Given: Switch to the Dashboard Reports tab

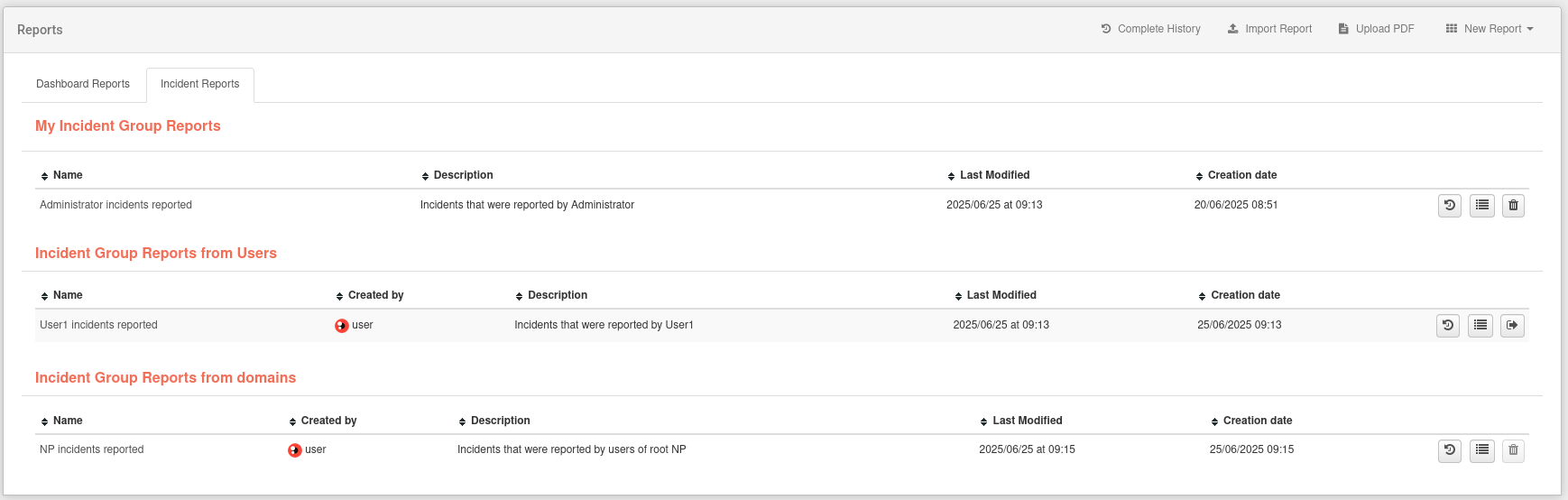Looking at the screenshot, I should (x=83, y=84).
